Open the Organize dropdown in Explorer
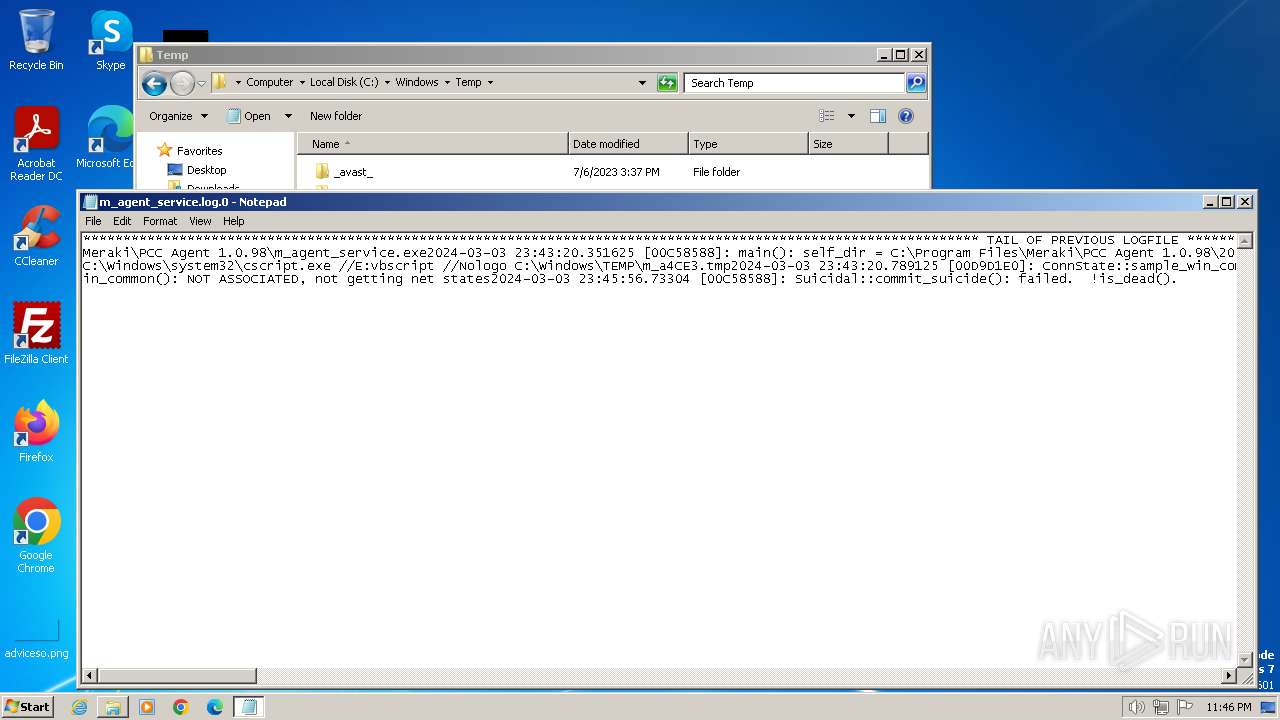Screen dimensions: 1280x720 tap(178, 116)
